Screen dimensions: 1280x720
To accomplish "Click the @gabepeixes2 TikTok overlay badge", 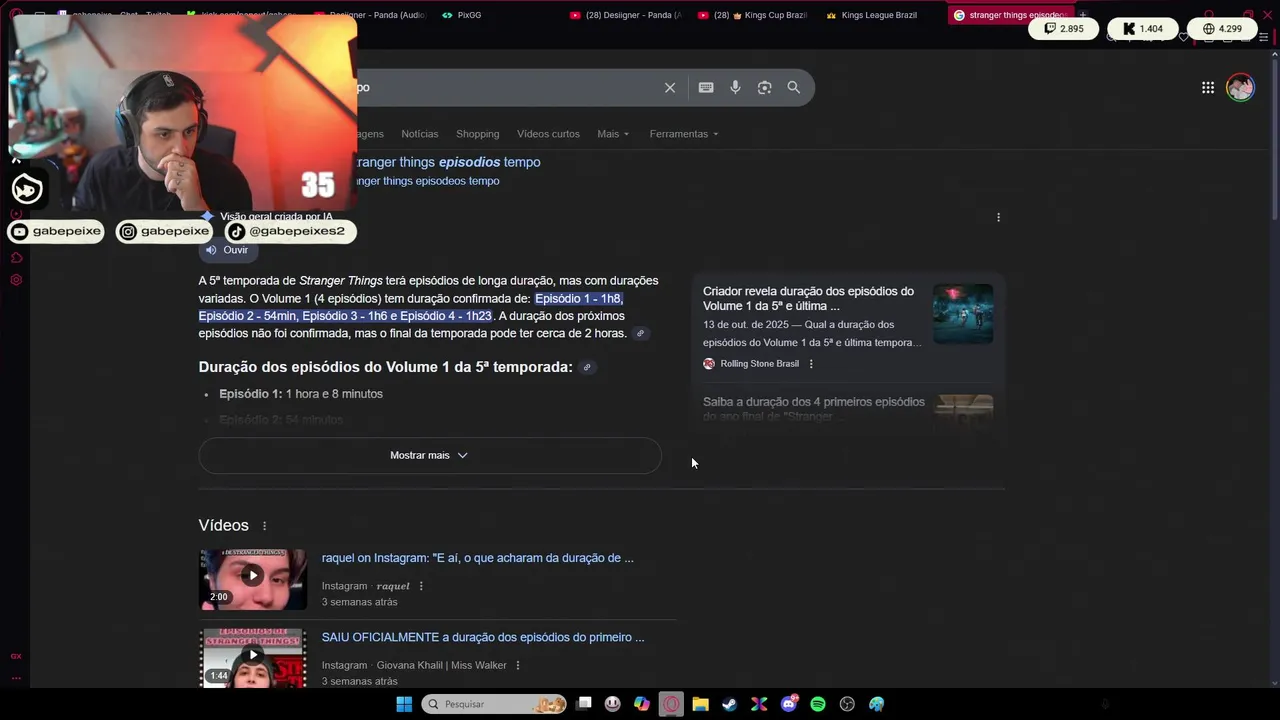I will (x=288, y=231).
